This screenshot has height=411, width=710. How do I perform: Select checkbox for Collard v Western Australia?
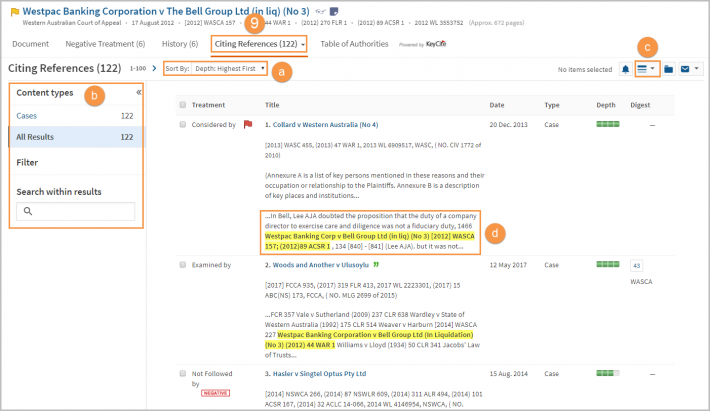182,124
